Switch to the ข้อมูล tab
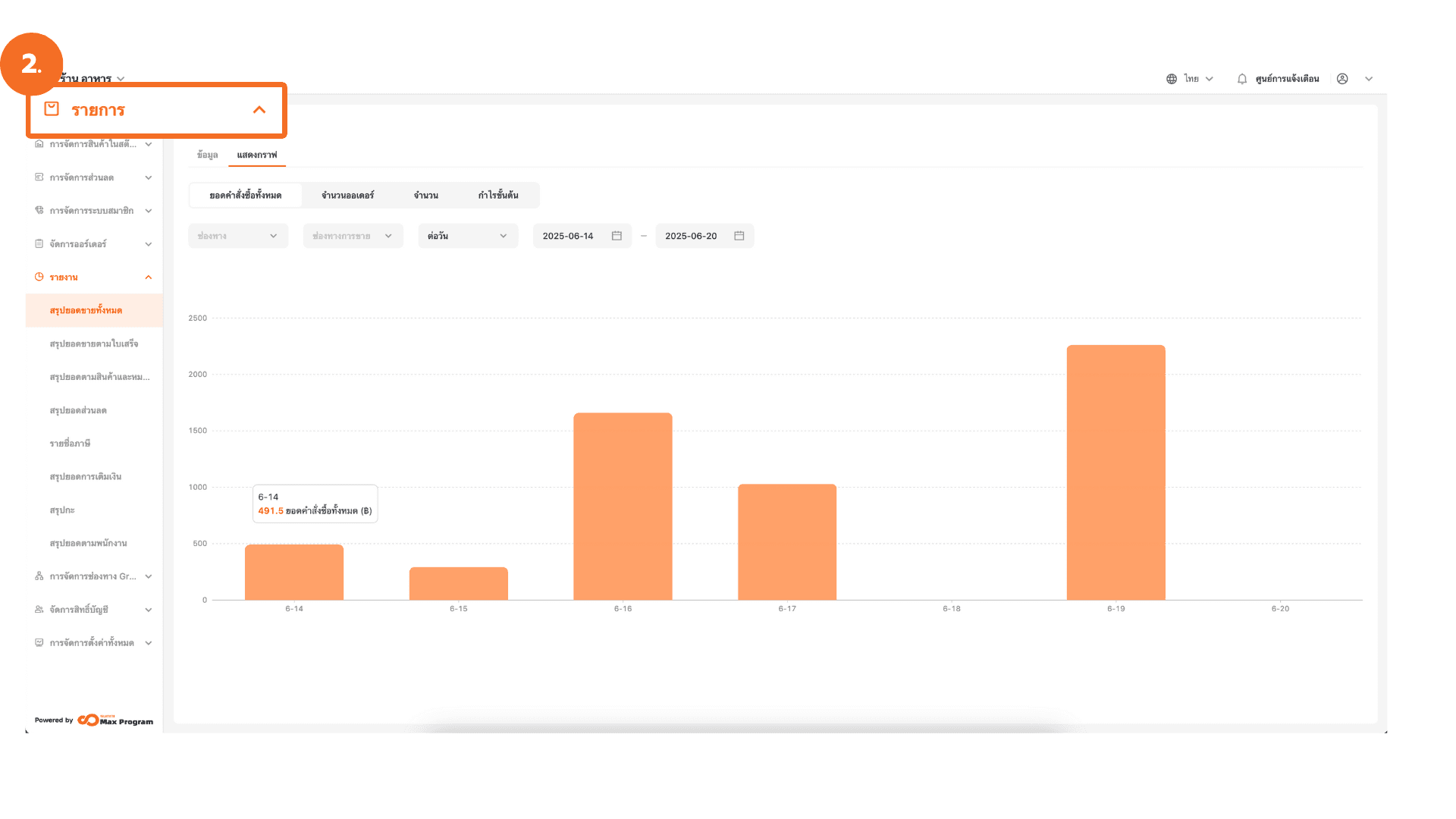Viewport: 1456px width, 819px height. tap(207, 155)
